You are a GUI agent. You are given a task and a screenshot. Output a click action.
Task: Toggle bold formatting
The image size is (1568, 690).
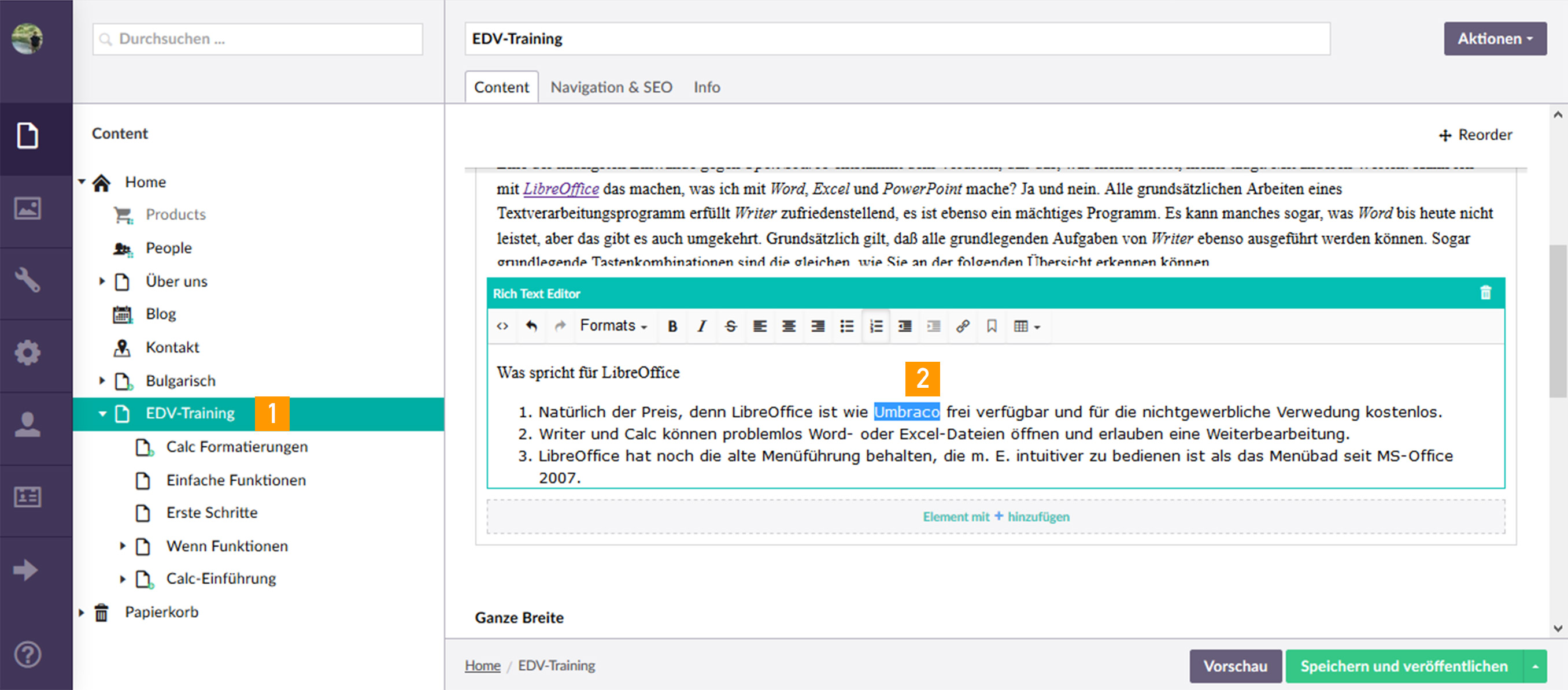coord(672,326)
